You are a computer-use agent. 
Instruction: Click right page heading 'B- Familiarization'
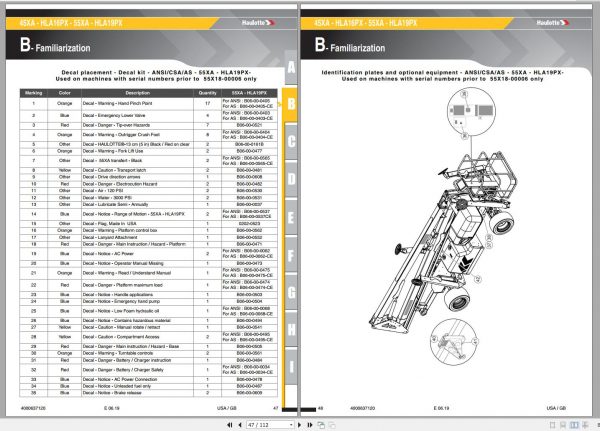pyautogui.click(x=350, y=45)
